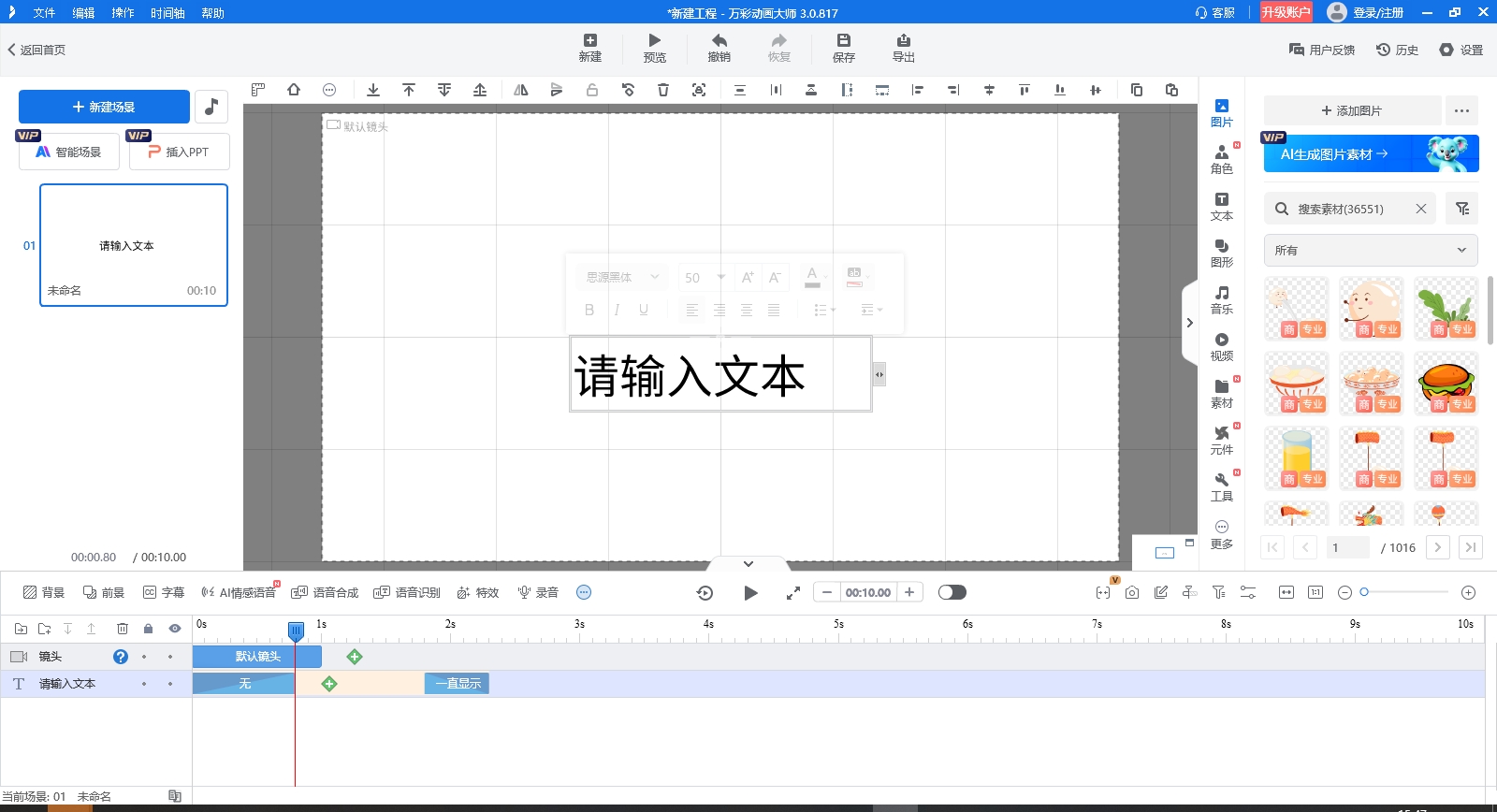Open the Music (音乐) panel in sidebar

click(x=1221, y=299)
